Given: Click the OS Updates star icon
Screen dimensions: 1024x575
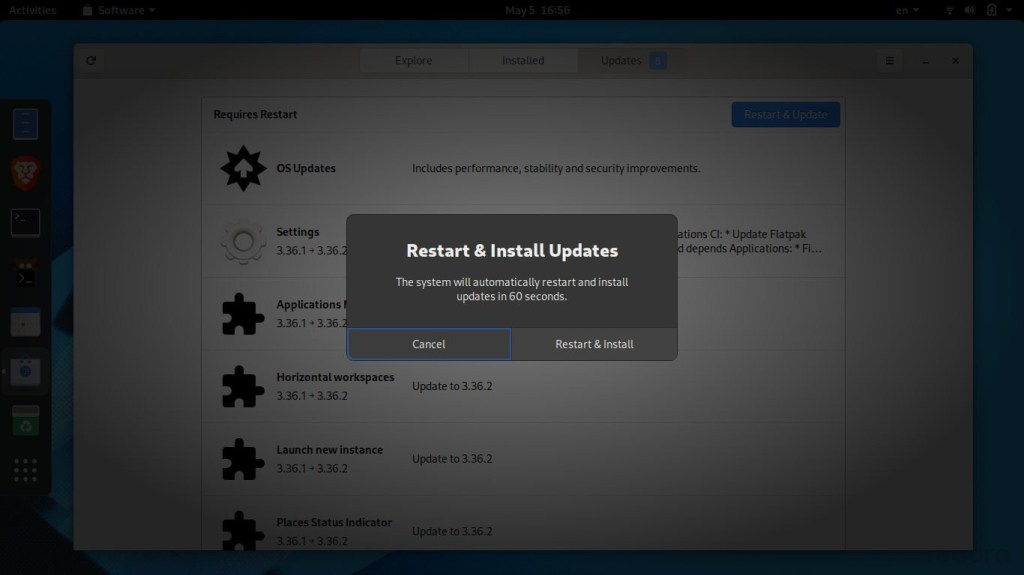Looking at the screenshot, I should point(243,168).
